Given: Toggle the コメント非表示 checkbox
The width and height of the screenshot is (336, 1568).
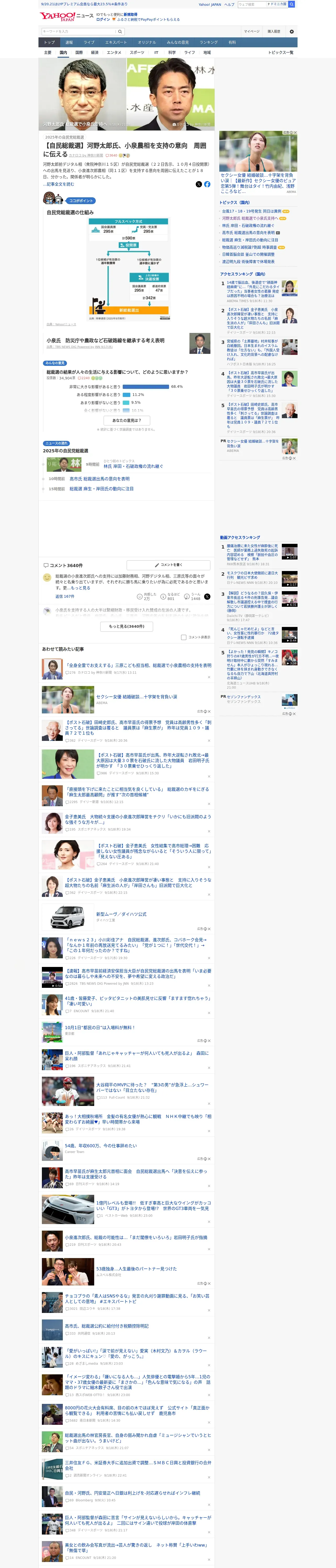Looking at the screenshot, I should (x=183, y=637).
